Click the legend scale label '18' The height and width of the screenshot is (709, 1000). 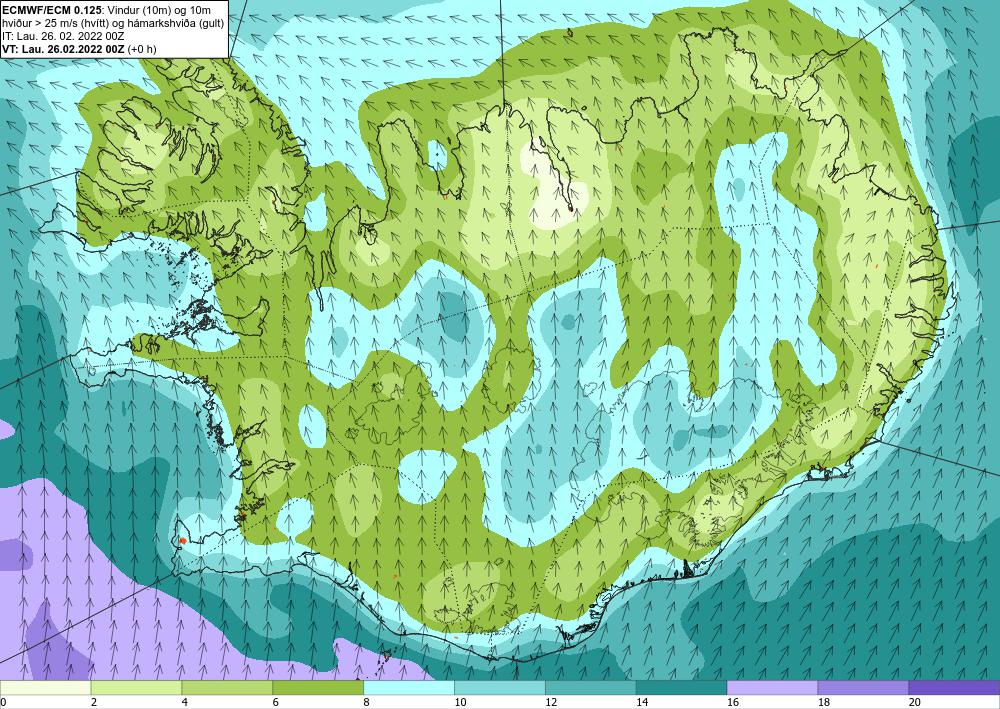[823, 703]
